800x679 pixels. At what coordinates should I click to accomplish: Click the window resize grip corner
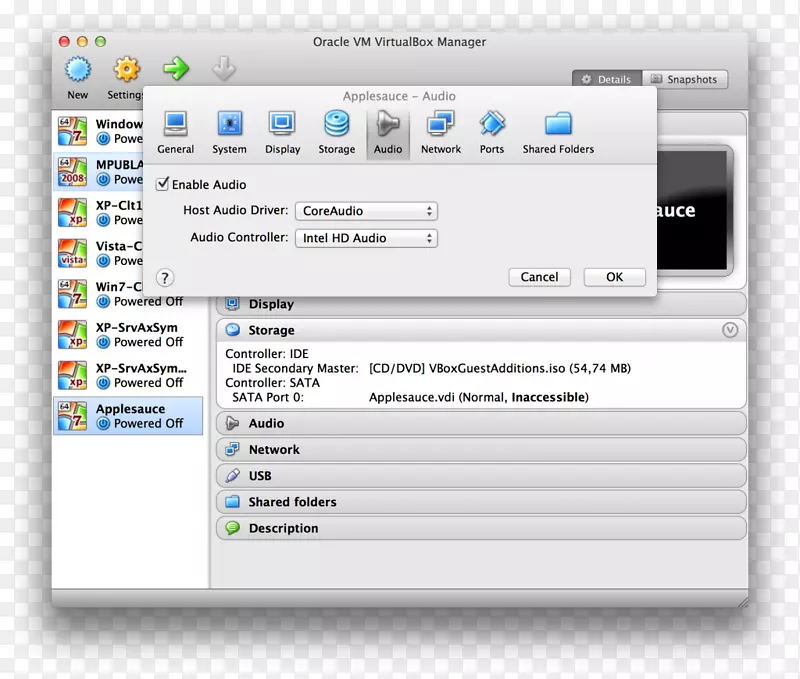pos(742,602)
